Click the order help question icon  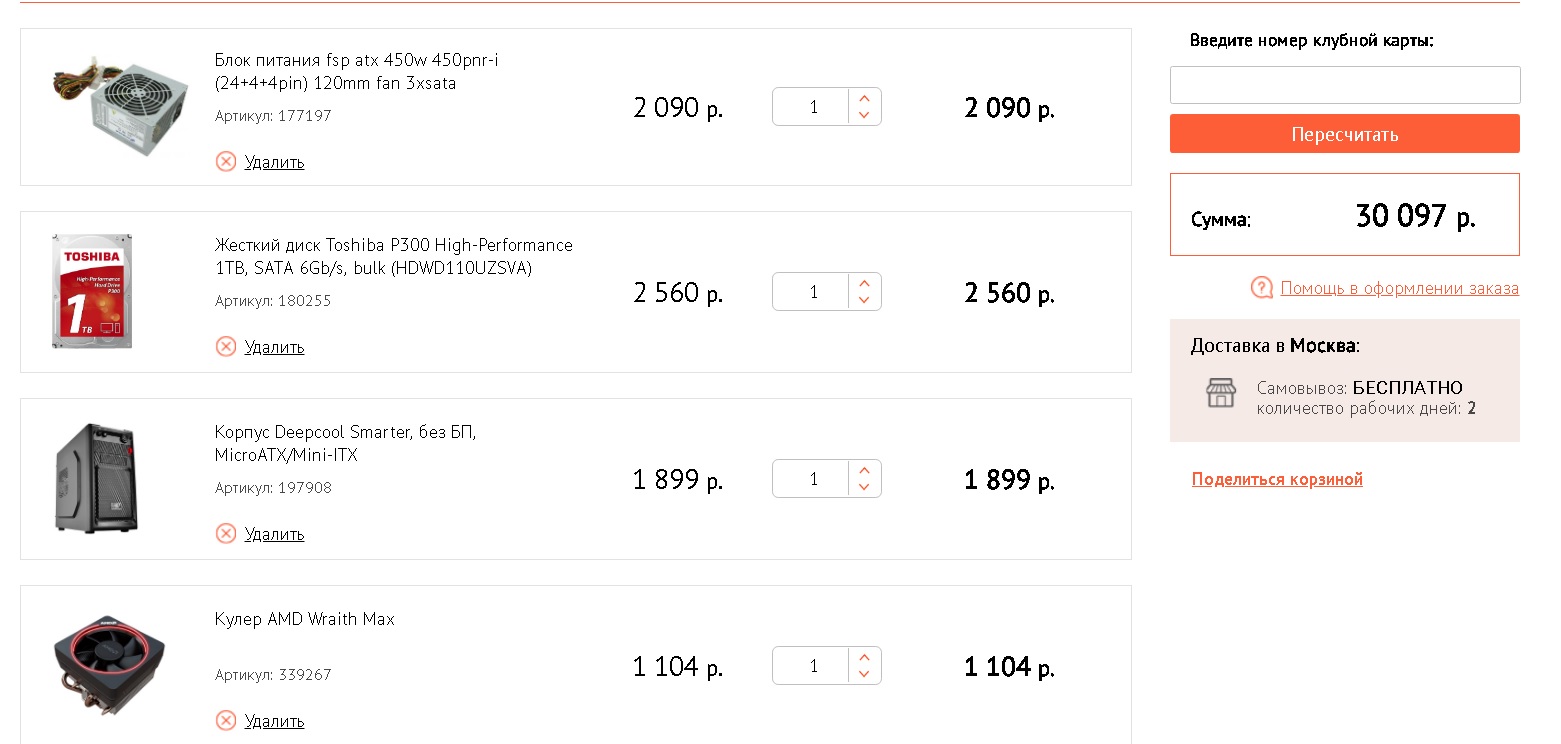1262,289
